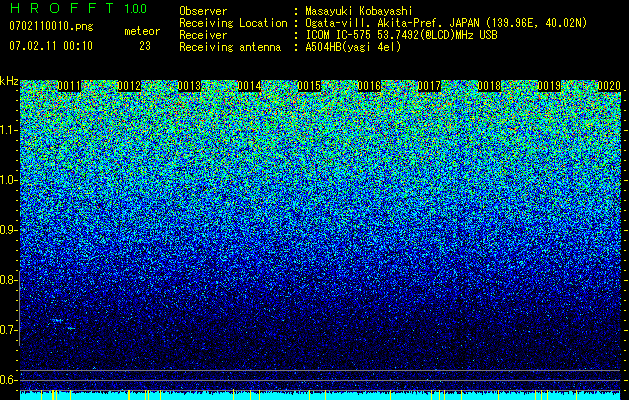Click the 0.6 frequency axis label
The width and height of the screenshot is (629, 400).
point(9,380)
